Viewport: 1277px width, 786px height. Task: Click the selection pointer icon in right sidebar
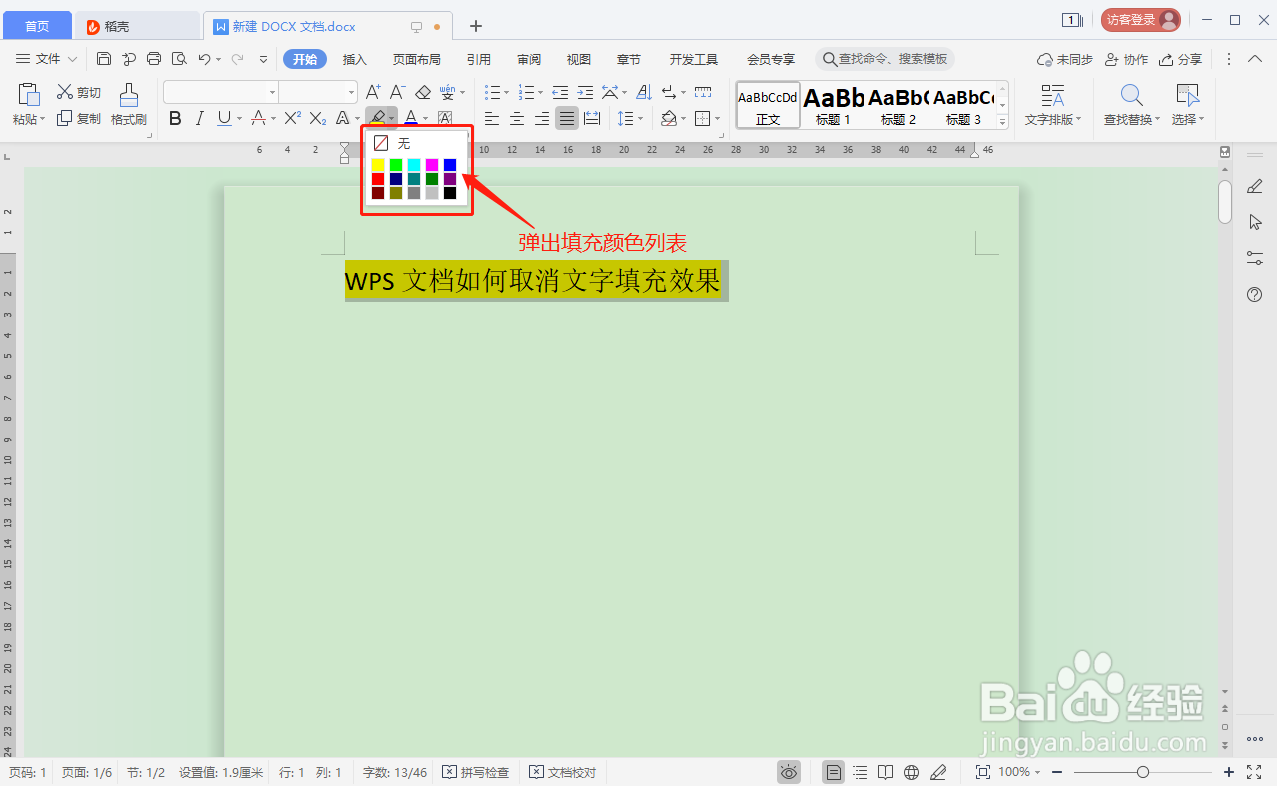point(1255,222)
